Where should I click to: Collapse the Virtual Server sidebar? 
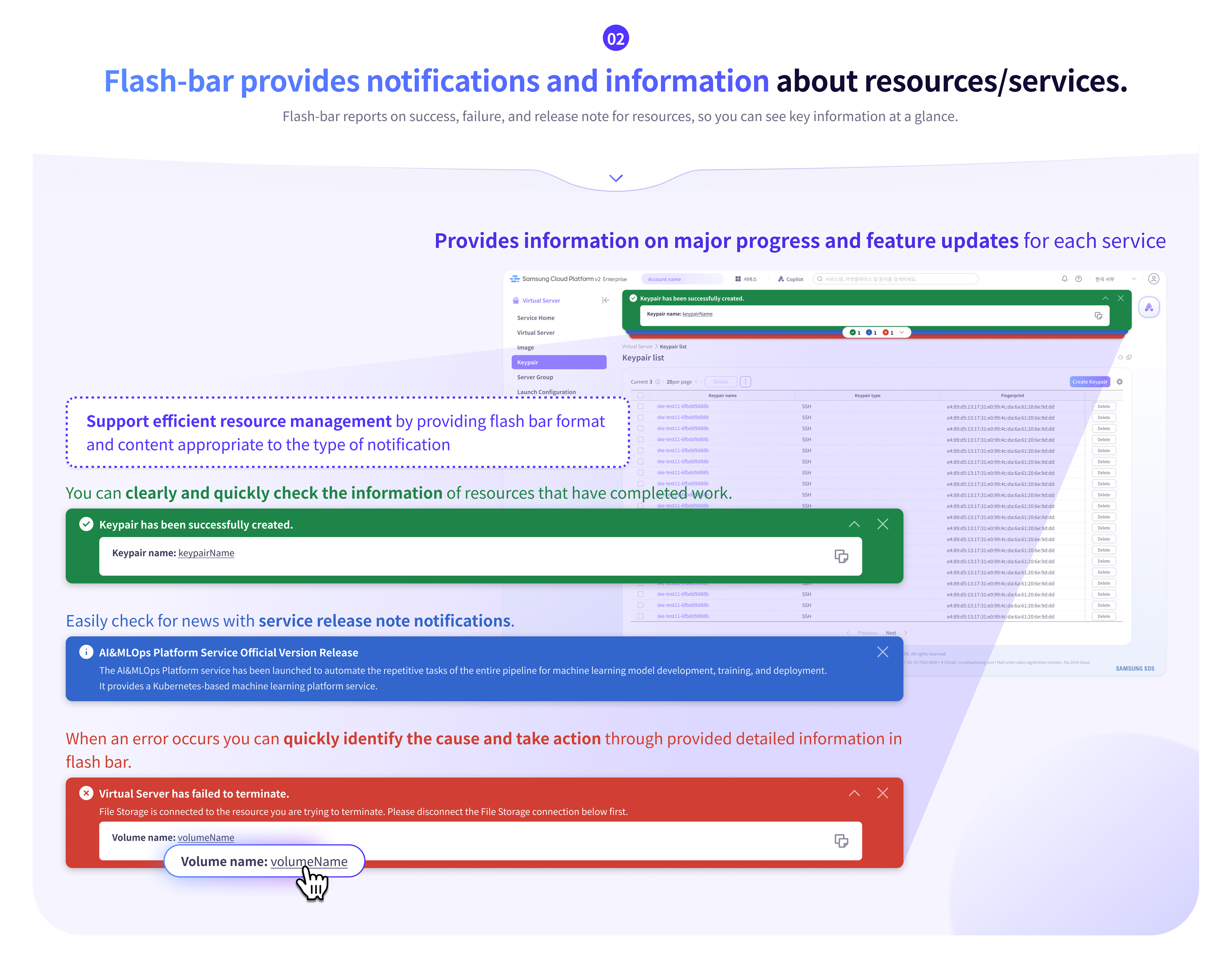(605, 300)
